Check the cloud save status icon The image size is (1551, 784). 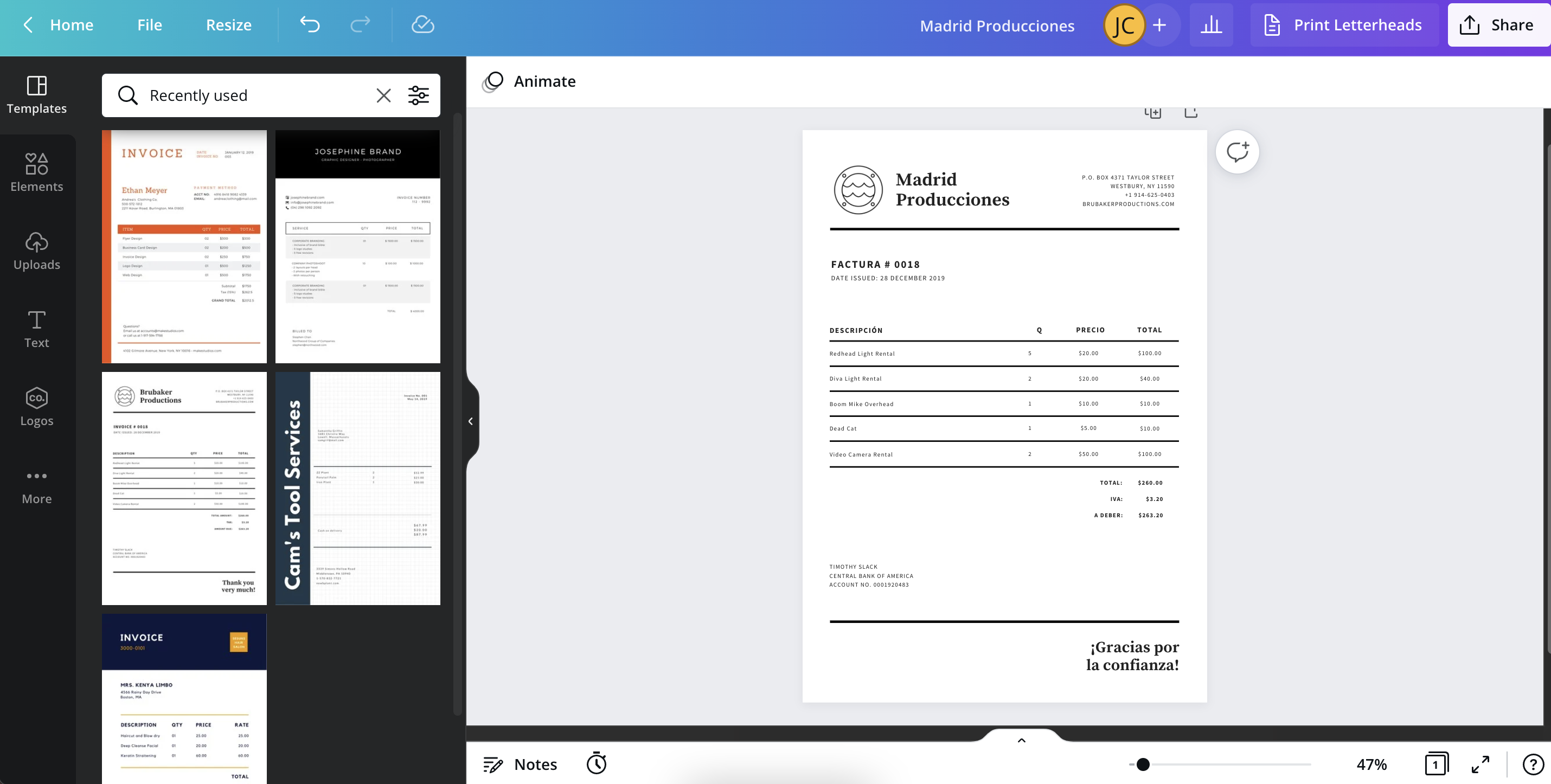(x=422, y=25)
